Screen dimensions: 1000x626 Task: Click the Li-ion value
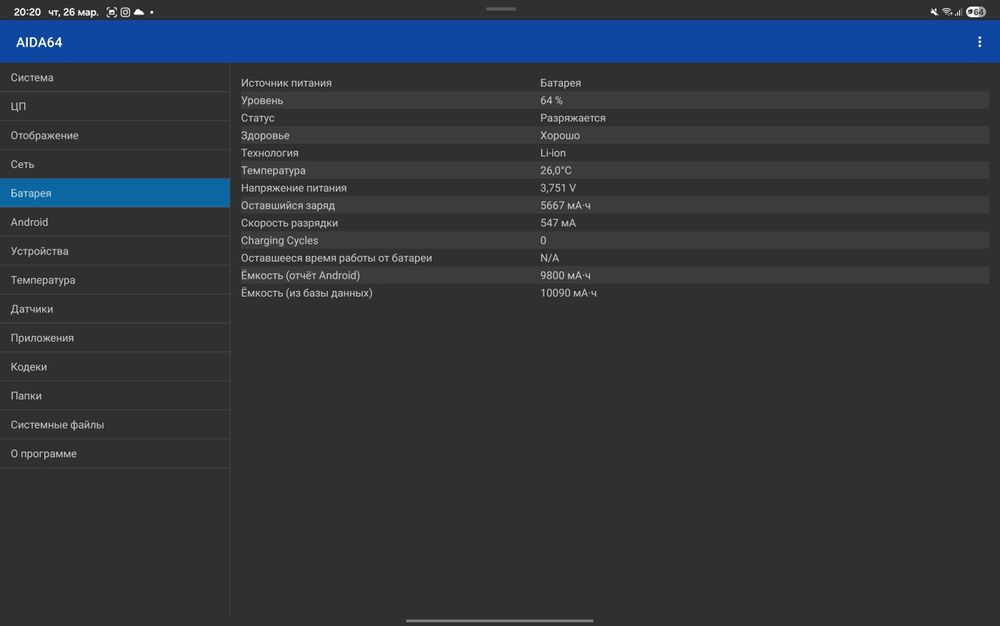pos(553,153)
